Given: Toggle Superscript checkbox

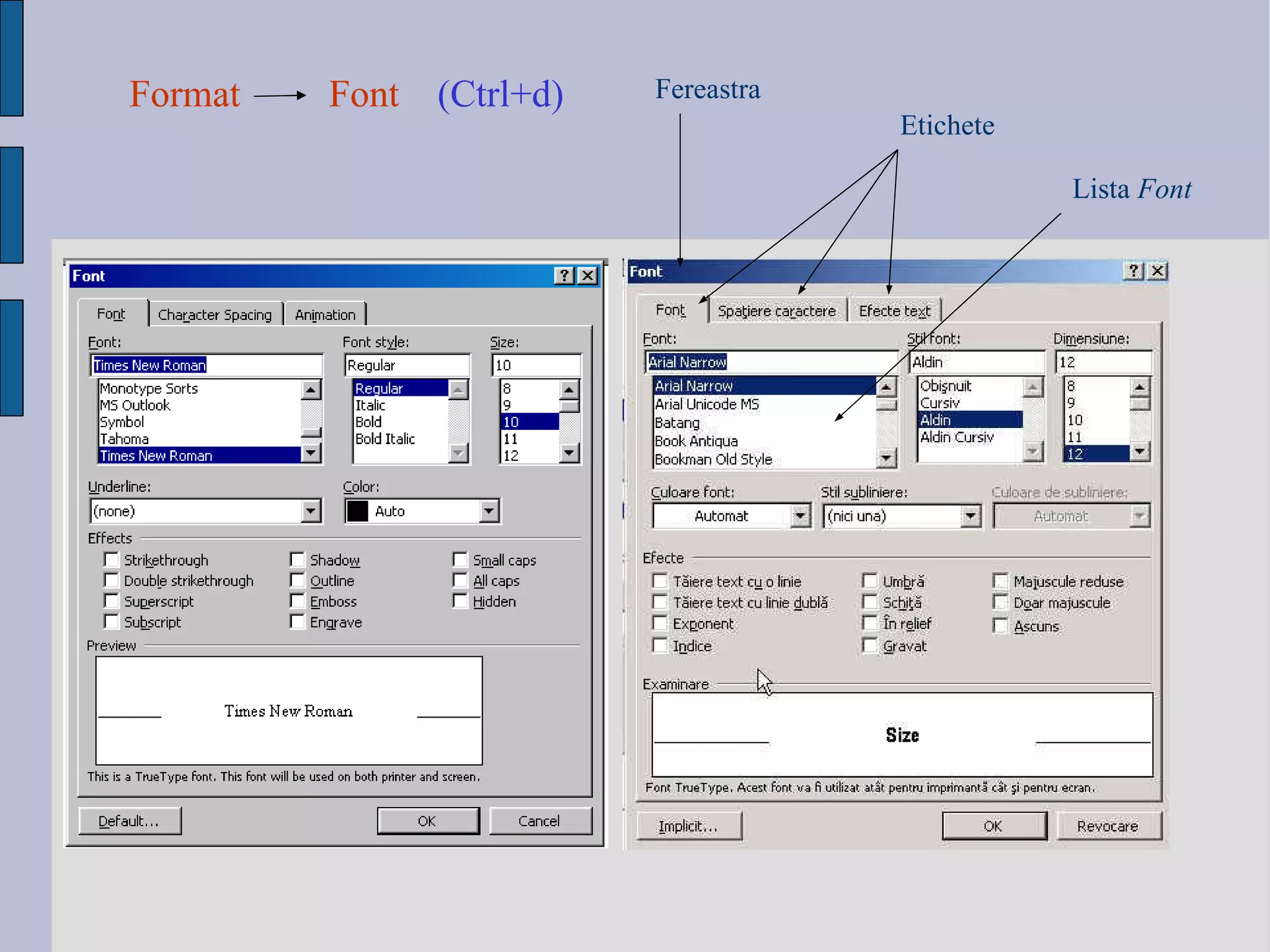Looking at the screenshot, I should pyautogui.click(x=111, y=600).
